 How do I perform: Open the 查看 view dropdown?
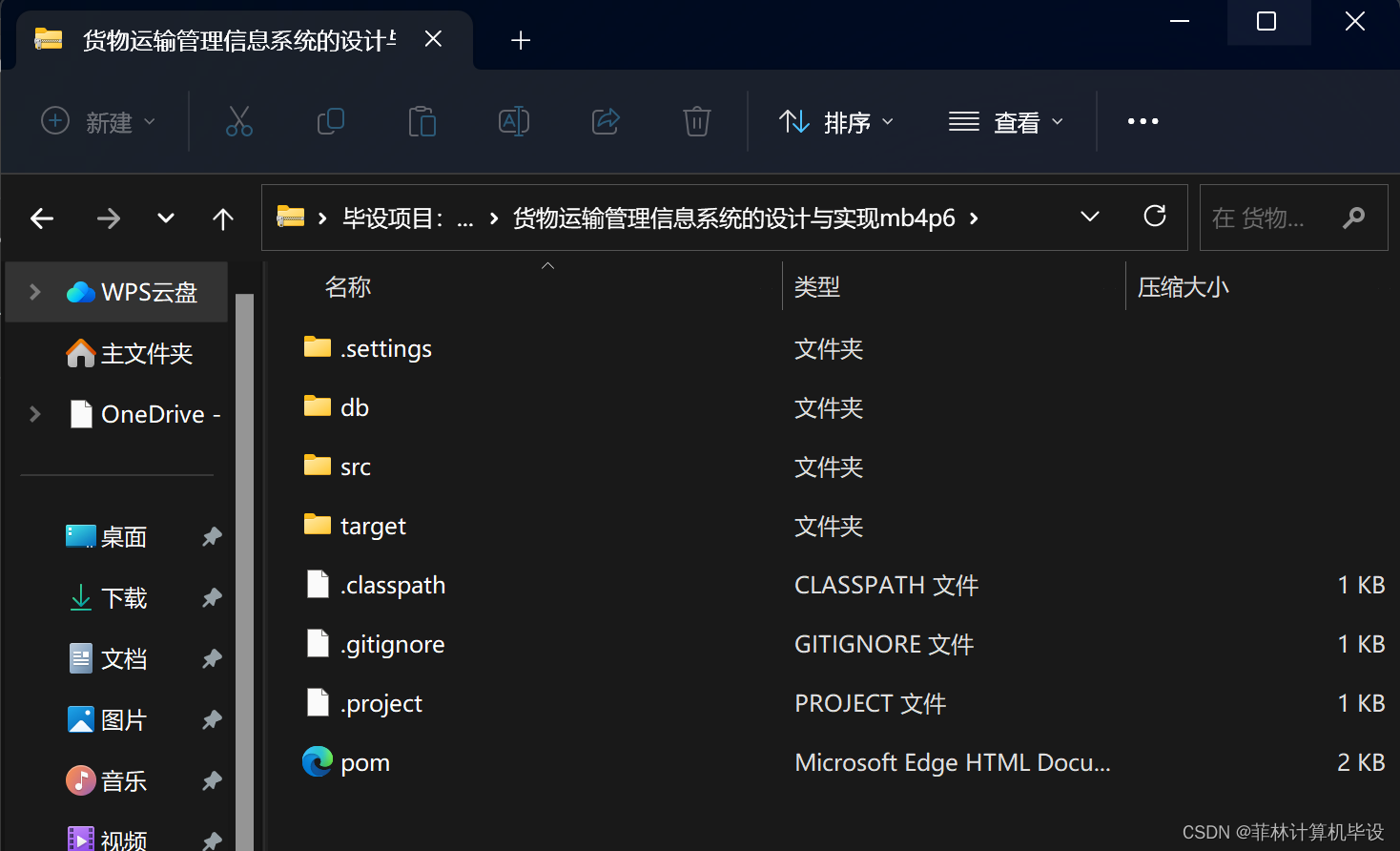(x=1006, y=122)
